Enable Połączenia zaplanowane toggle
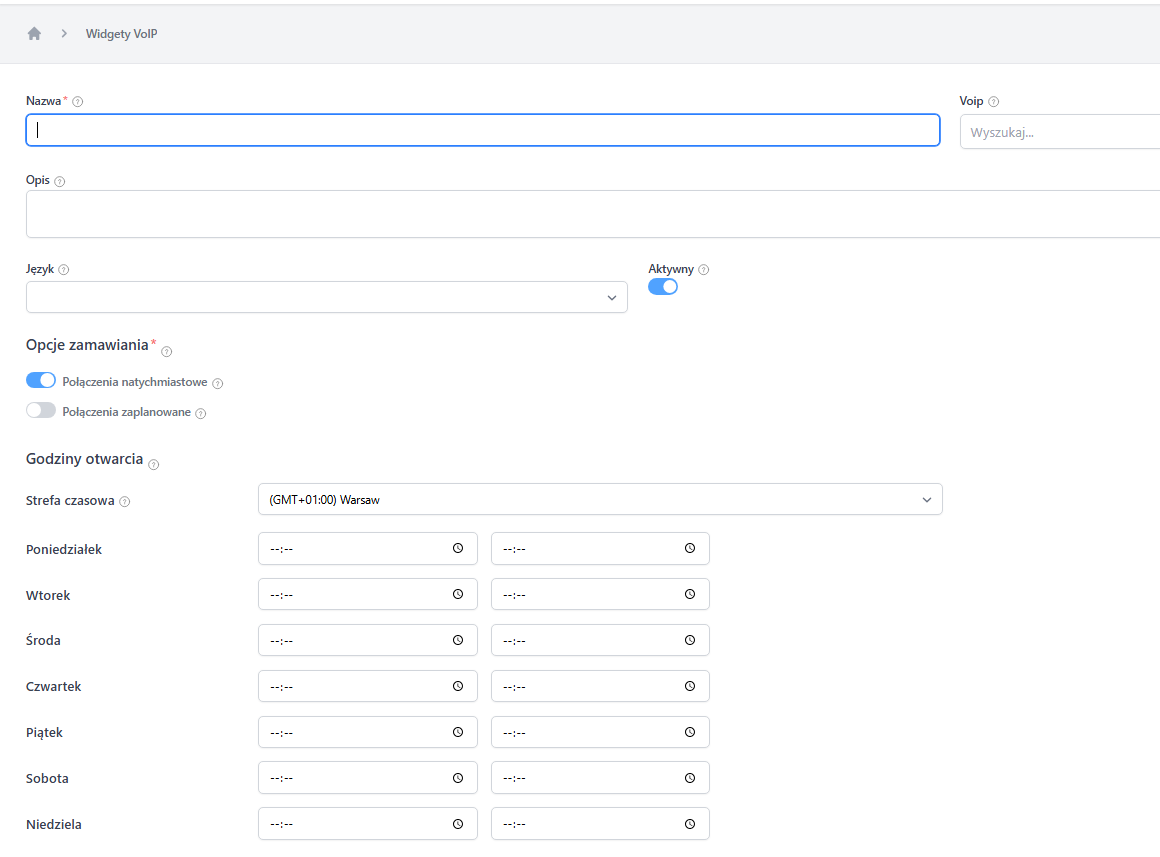This screenshot has height=857, width=1160. pos(41,410)
